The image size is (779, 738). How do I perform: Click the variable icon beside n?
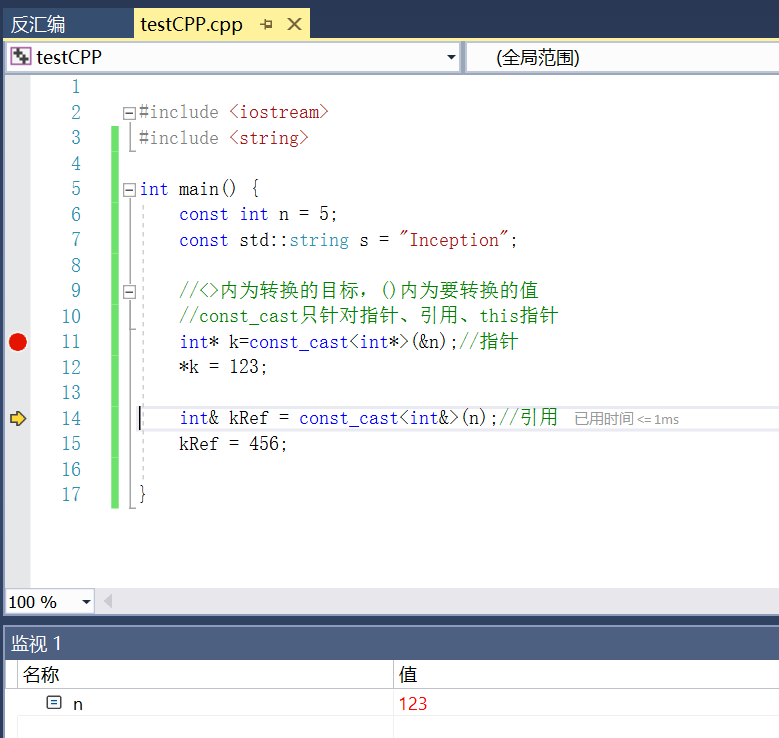[x=54, y=702]
